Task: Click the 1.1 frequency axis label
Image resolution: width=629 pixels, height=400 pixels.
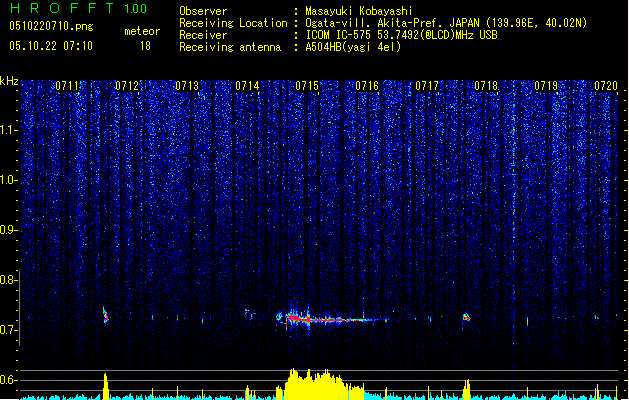Action: click(9, 130)
